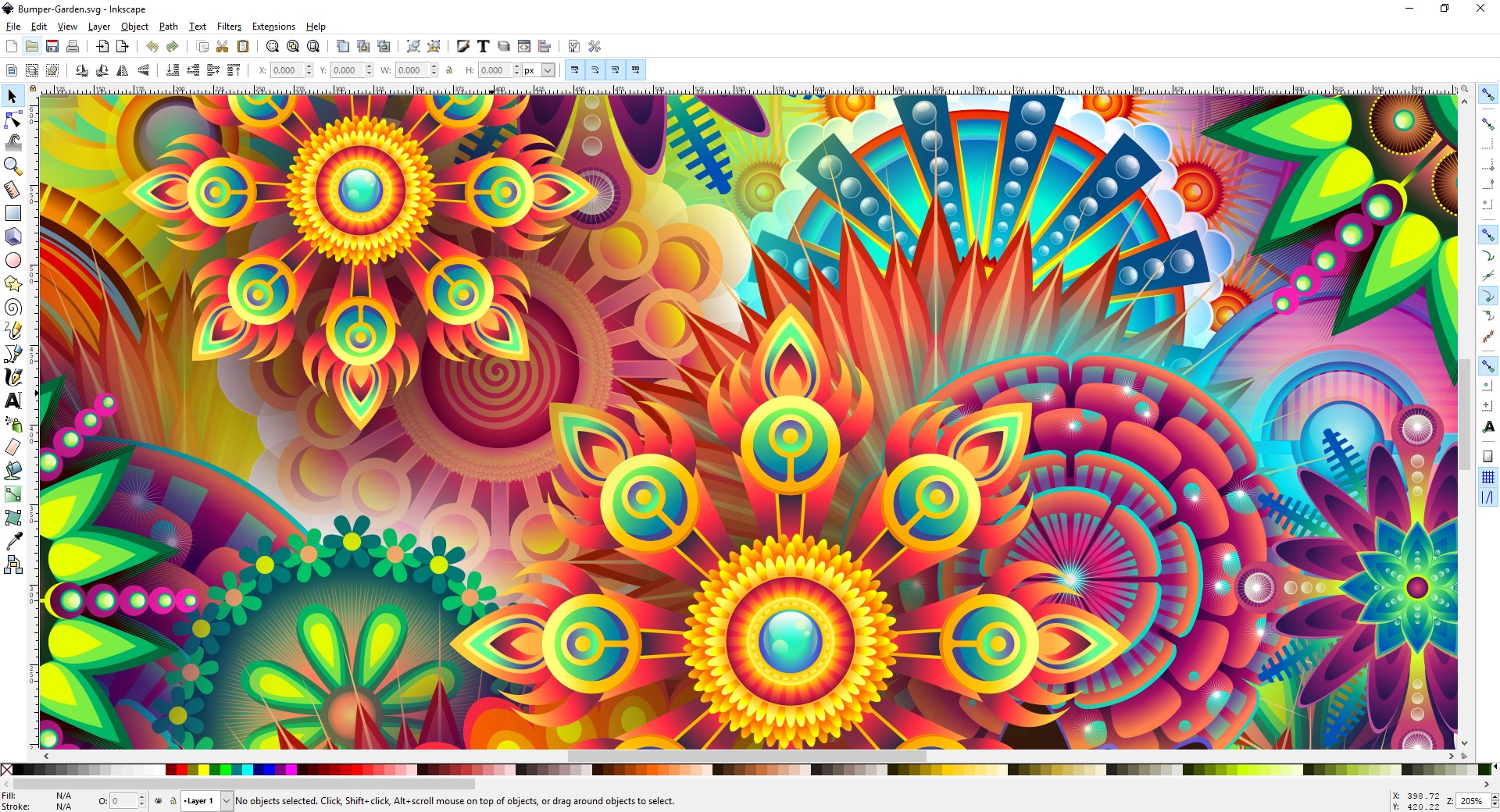This screenshot has height=812, width=1500.
Task: Select the Calligraphy tool
Action: (x=12, y=377)
